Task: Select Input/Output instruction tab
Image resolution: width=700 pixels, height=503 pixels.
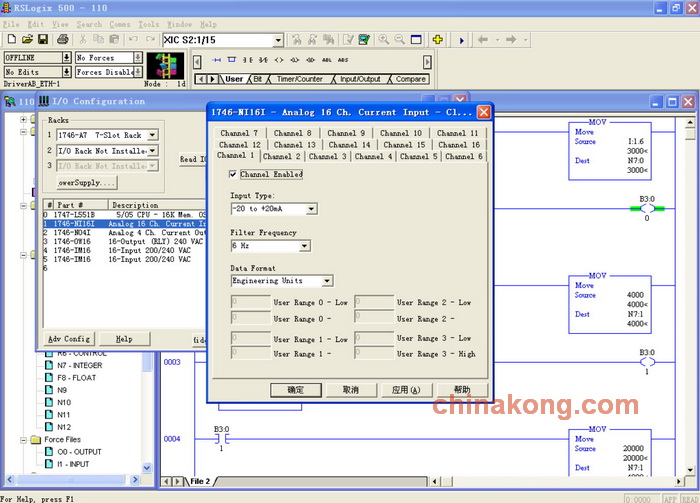Action: coord(360,79)
